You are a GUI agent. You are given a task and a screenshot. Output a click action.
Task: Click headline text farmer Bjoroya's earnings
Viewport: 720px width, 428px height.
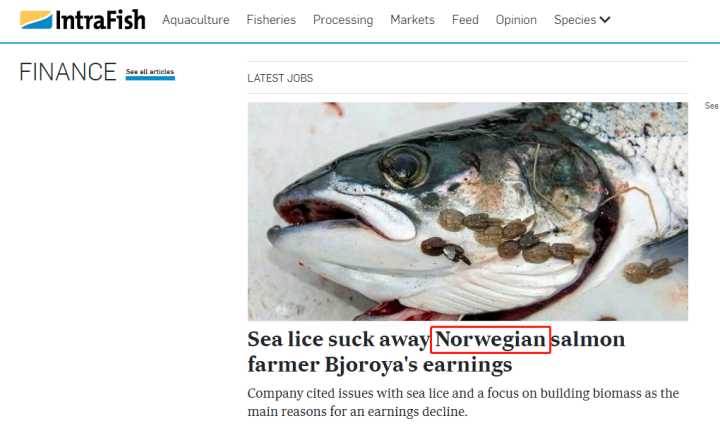380,365
